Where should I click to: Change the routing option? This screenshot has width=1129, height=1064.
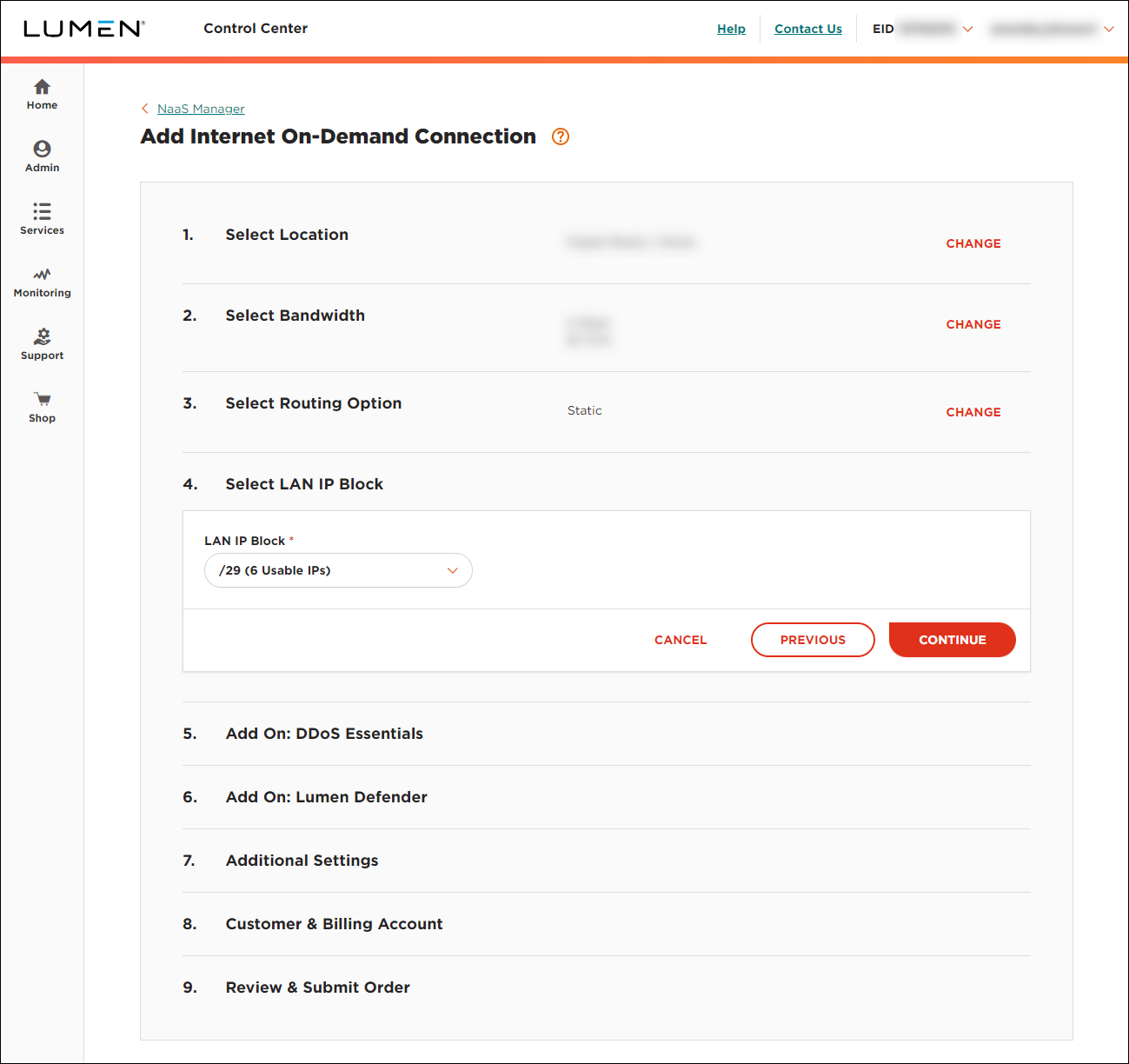point(973,412)
